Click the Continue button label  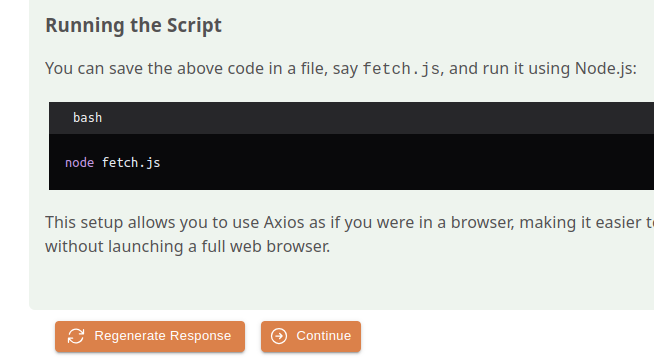pyautogui.click(x=324, y=336)
